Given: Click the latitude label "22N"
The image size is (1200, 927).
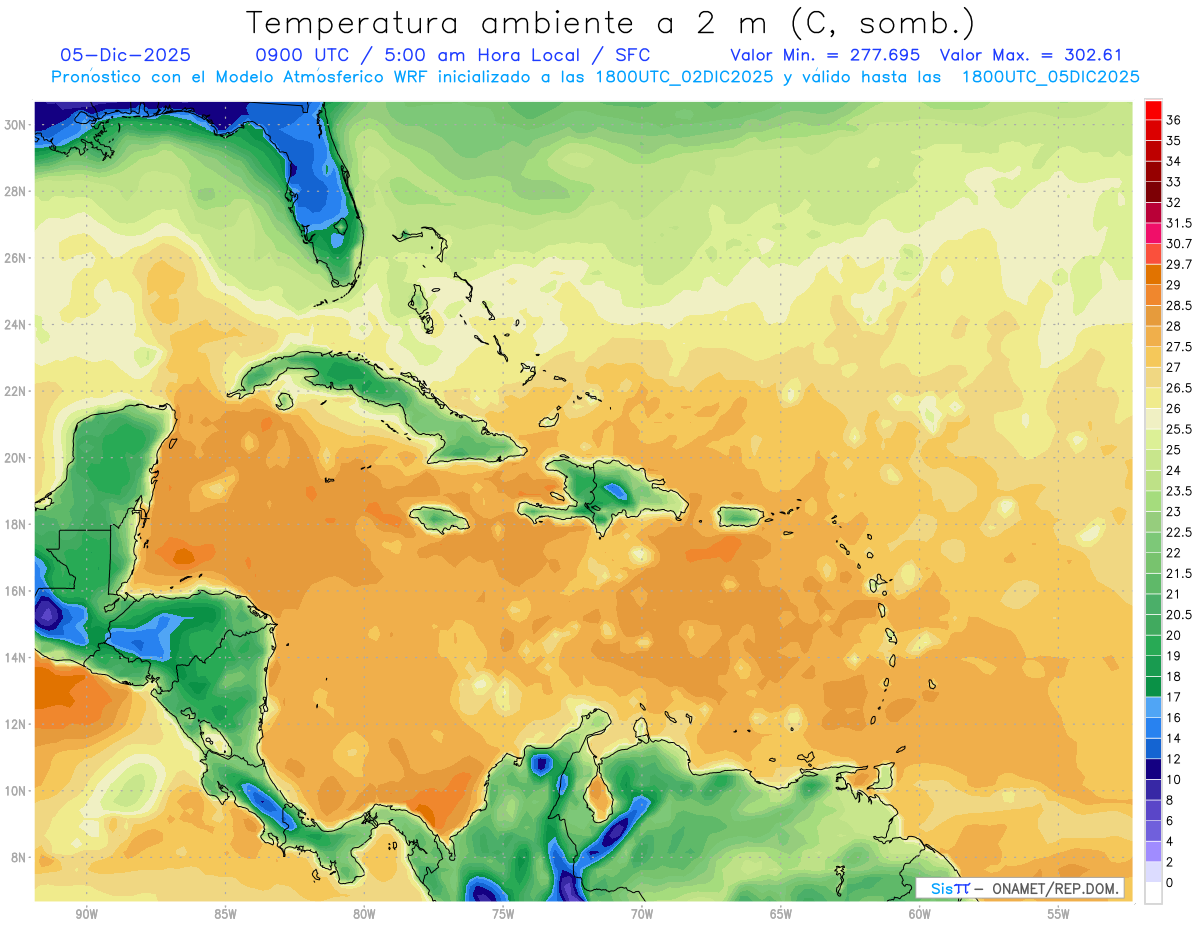Looking at the screenshot, I should 17,391.
